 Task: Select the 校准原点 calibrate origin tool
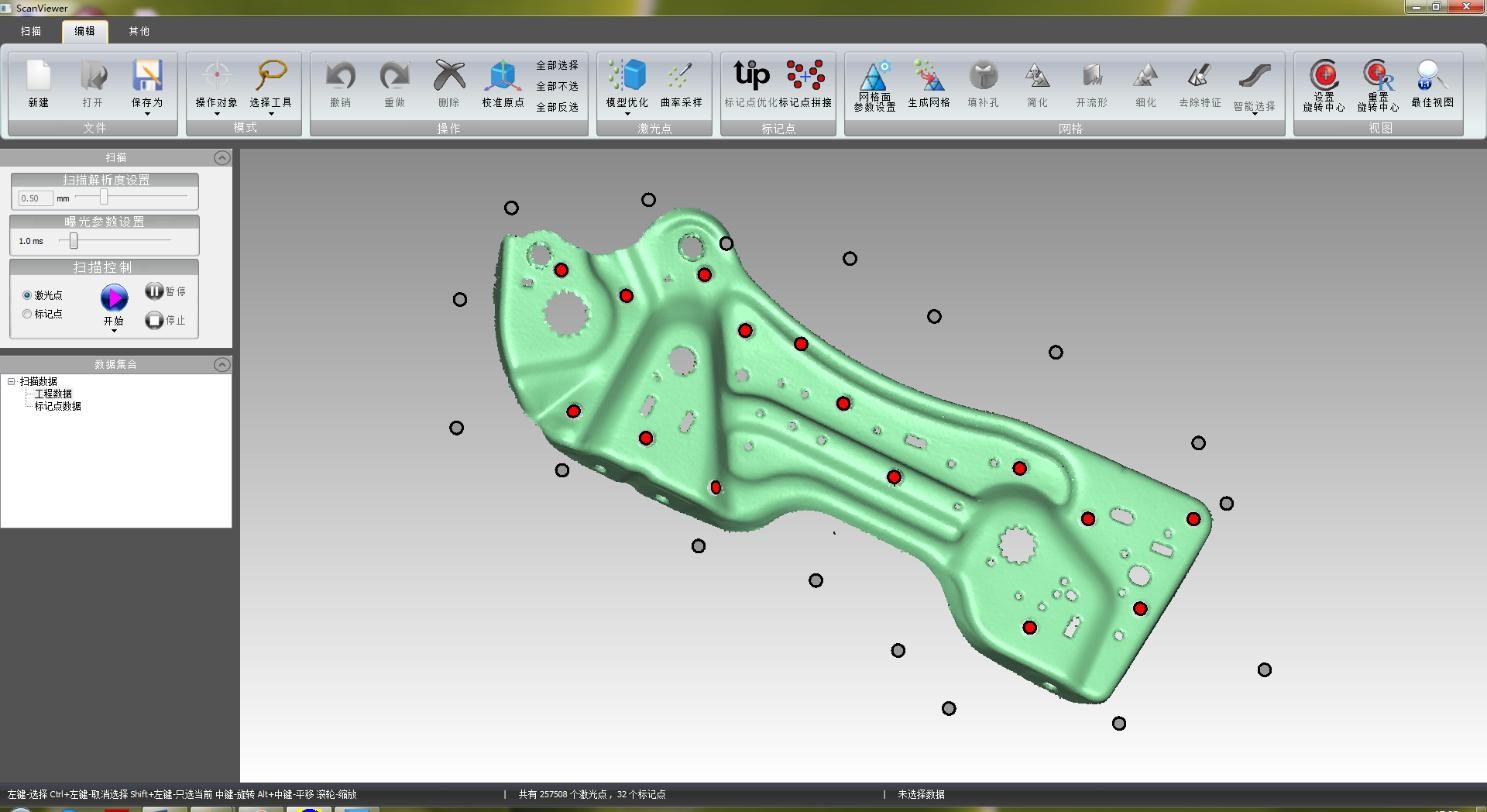point(502,77)
